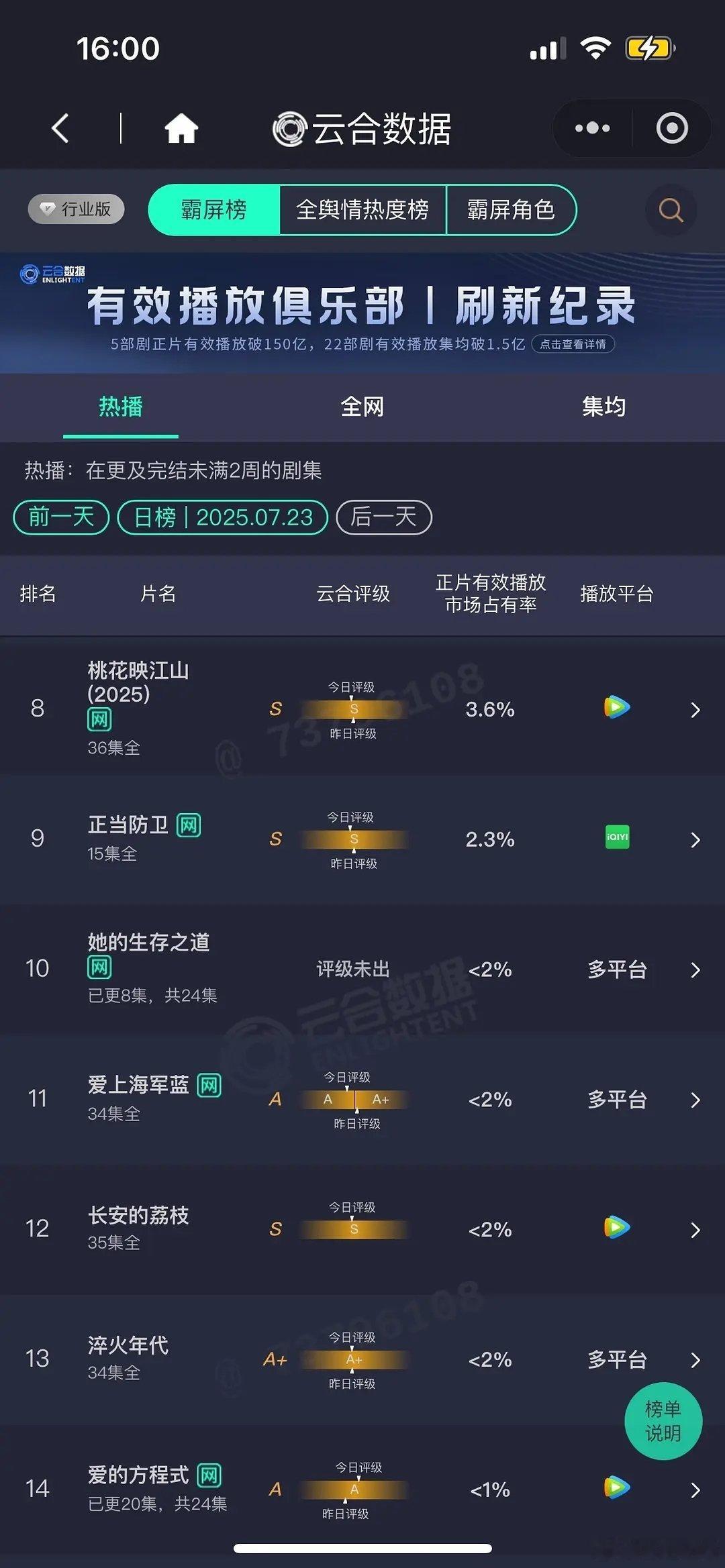The image size is (725, 1568).
Task: Switch to 霸屏角色 segment
Action: coord(511,210)
